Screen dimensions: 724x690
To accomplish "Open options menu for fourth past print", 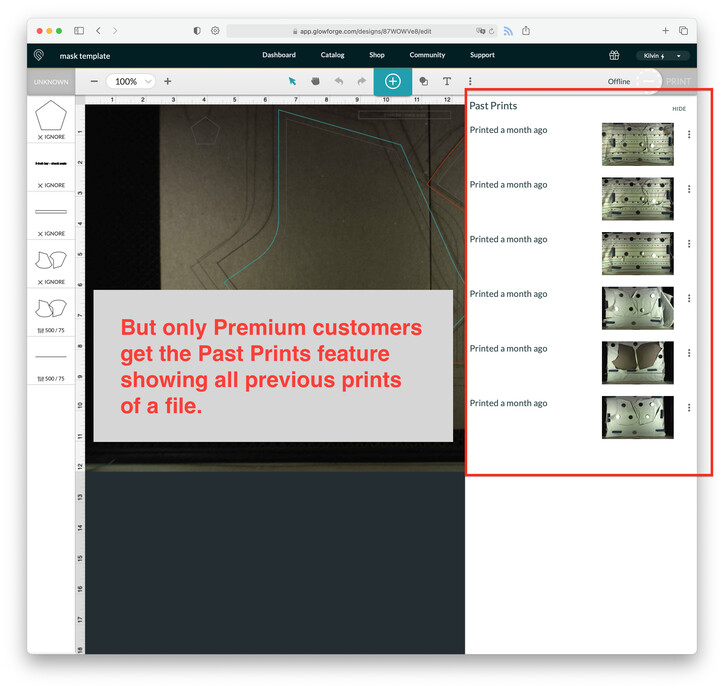I will (x=689, y=298).
